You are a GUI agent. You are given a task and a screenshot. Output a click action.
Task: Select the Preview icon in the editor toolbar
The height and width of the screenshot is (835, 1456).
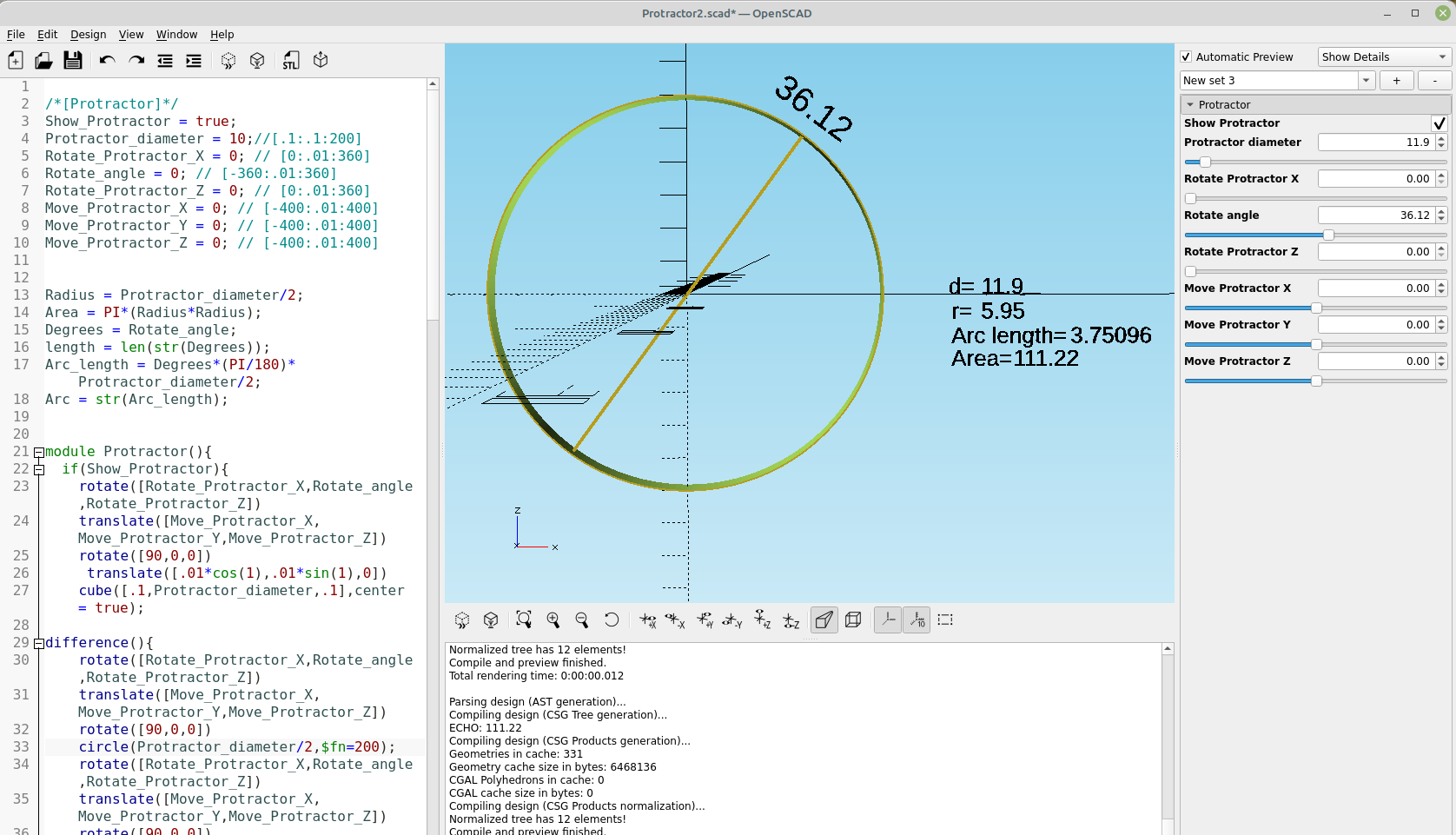coord(228,60)
